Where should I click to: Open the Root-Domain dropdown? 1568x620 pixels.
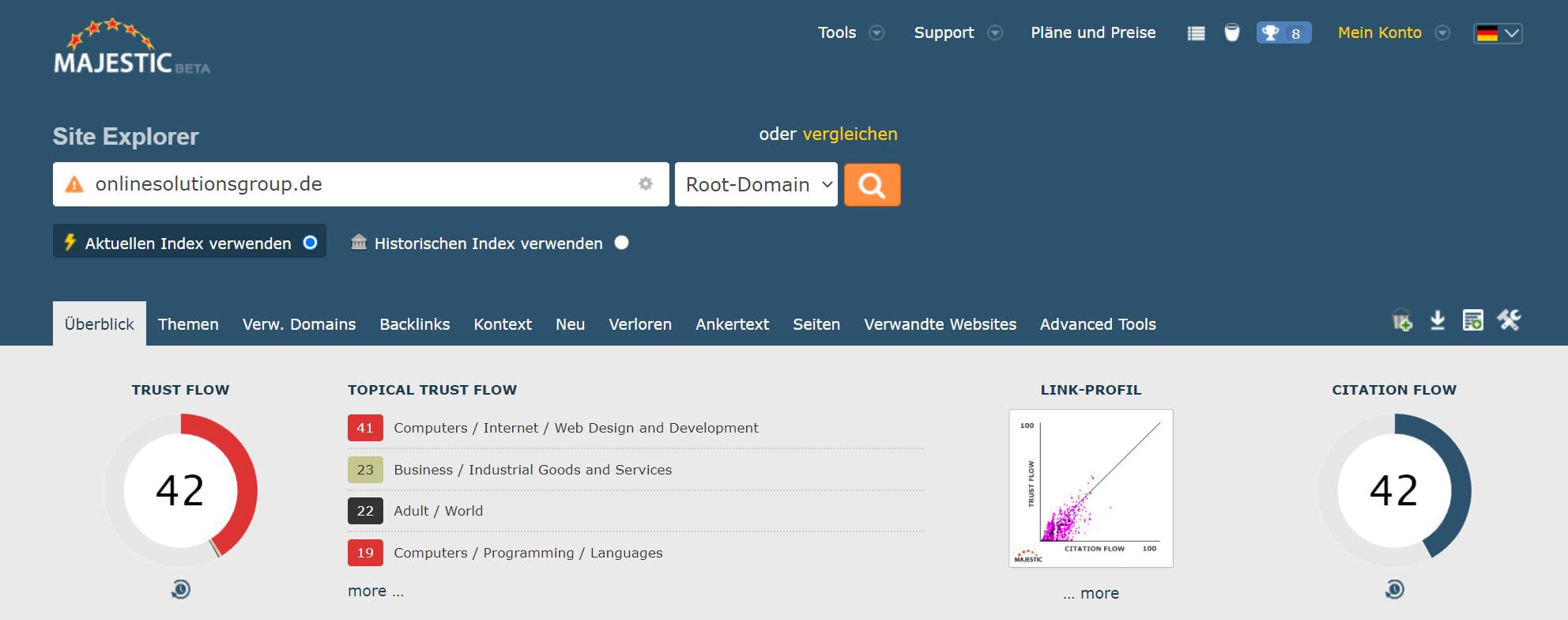756,184
